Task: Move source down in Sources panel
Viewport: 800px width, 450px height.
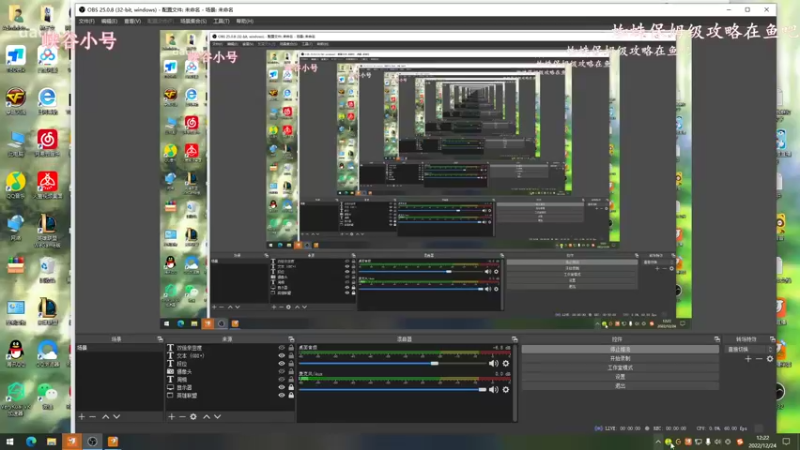Action: pyautogui.click(x=218, y=417)
